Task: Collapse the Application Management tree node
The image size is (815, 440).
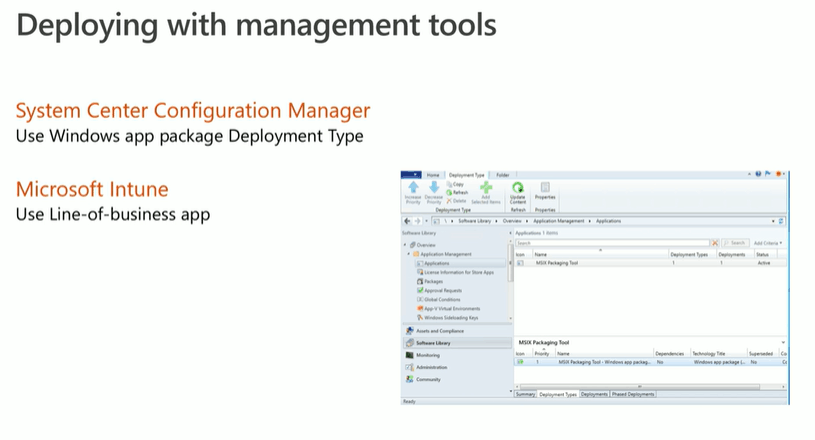Action: 409,254
